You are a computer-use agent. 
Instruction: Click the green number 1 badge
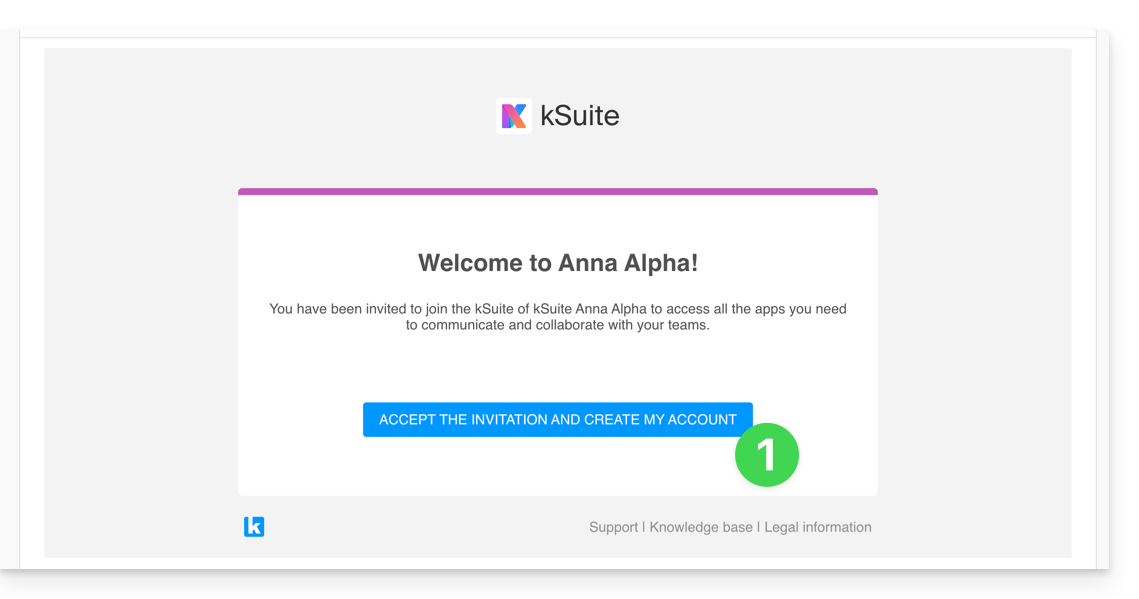[767, 455]
